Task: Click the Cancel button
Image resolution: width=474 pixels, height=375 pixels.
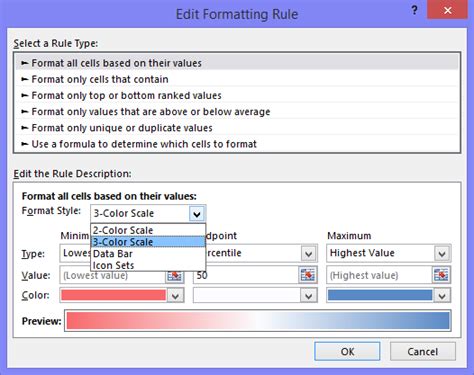Action: point(423,351)
